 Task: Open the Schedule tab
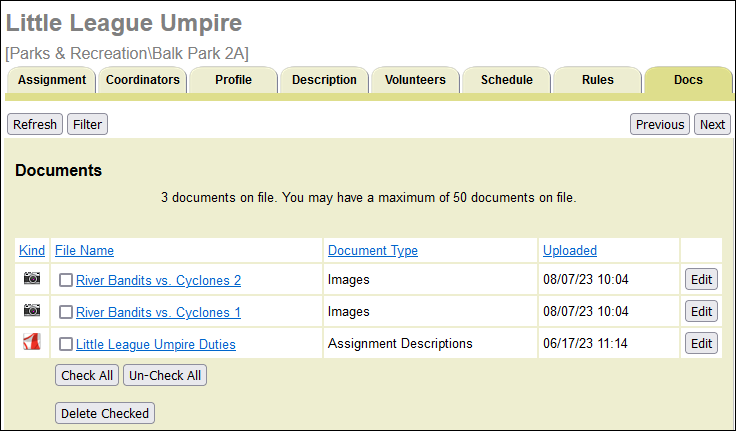tap(506, 80)
